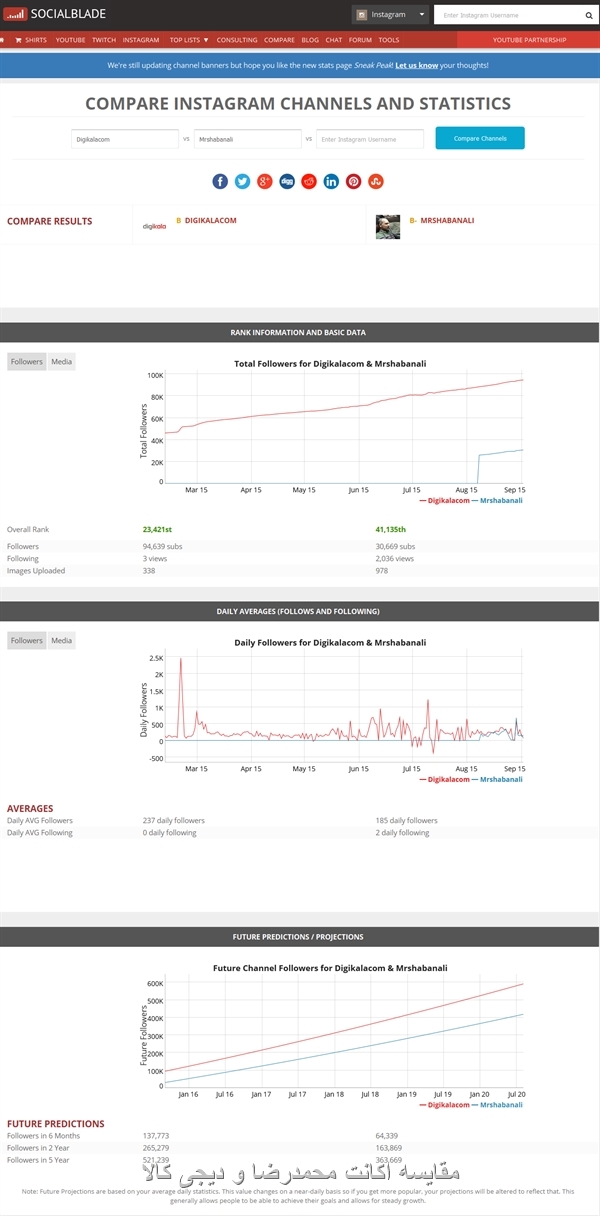Image resolution: width=600 pixels, height=1216 pixels.
Task: Toggle Mrshabanali legend in Future Followers chart
Action: (x=497, y=1105)
